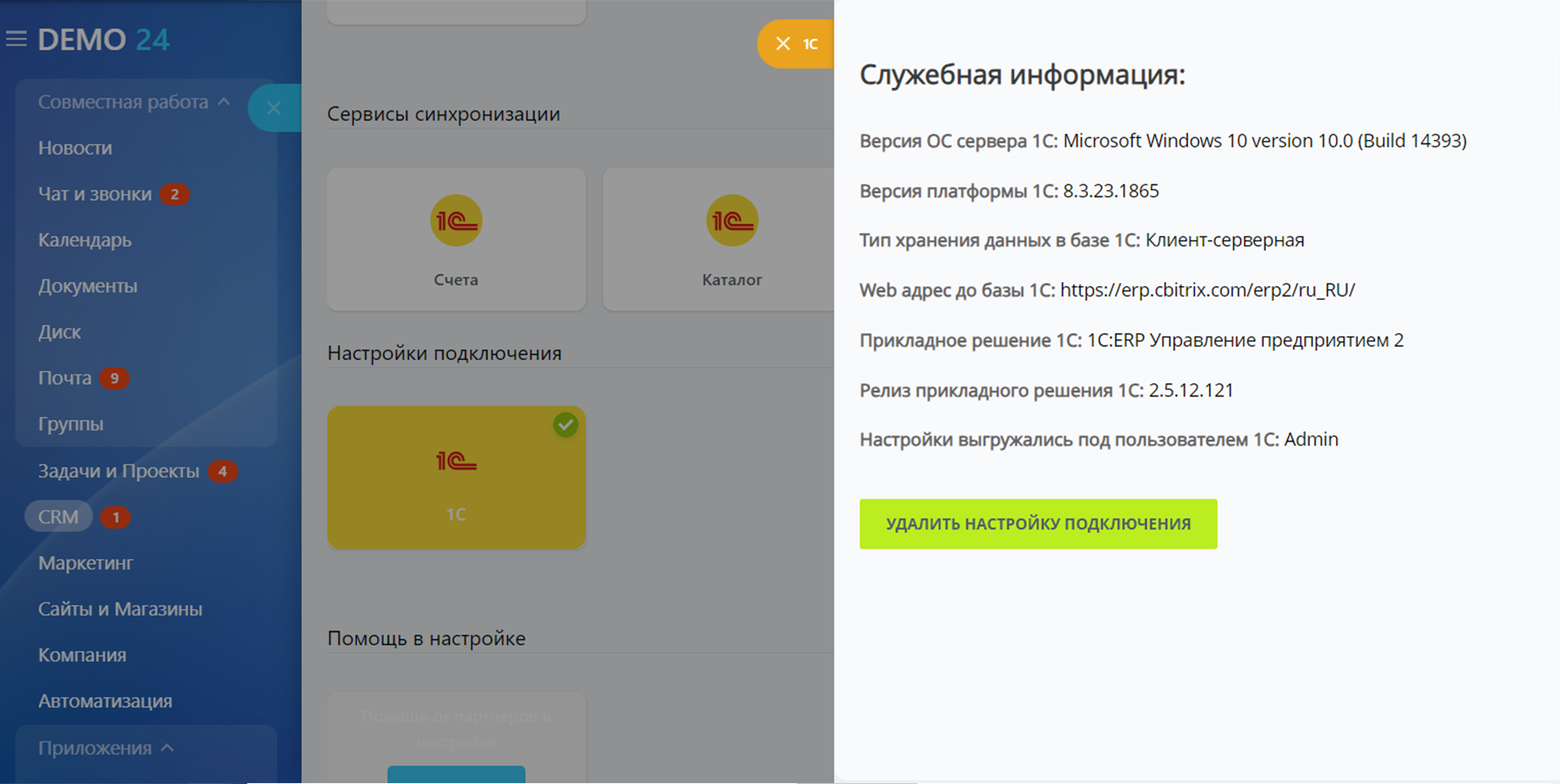Click the Задачи и Проекты badge showing 4
The height and width of the screenshot is (784, 1560).
223,471
